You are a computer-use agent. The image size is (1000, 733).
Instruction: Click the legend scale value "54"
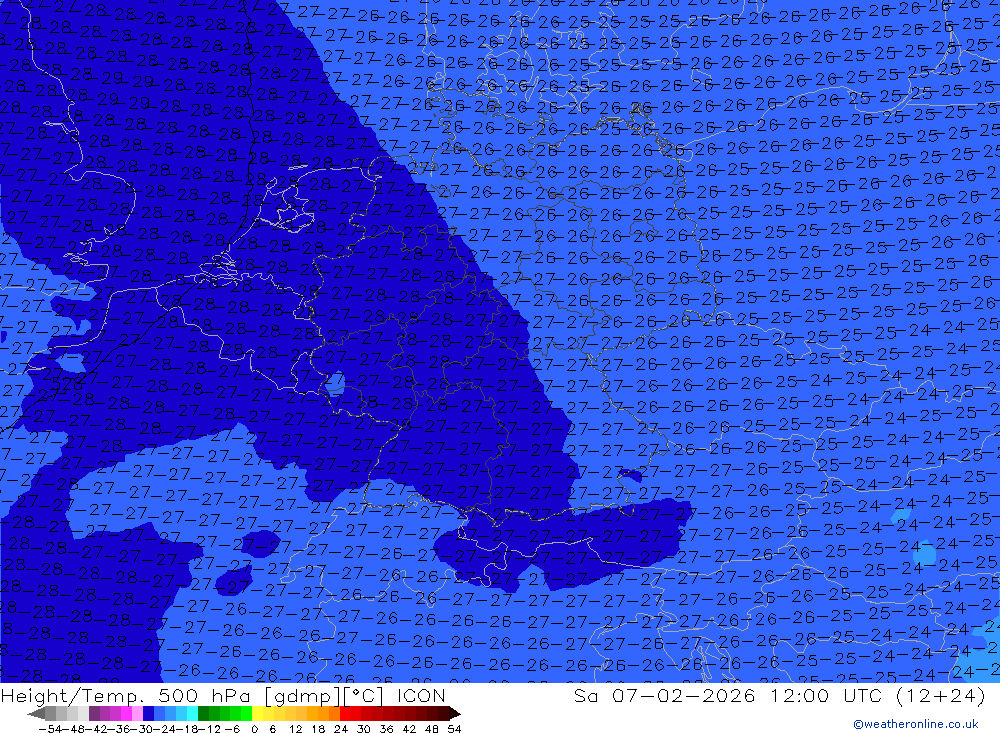click(454, 729)
